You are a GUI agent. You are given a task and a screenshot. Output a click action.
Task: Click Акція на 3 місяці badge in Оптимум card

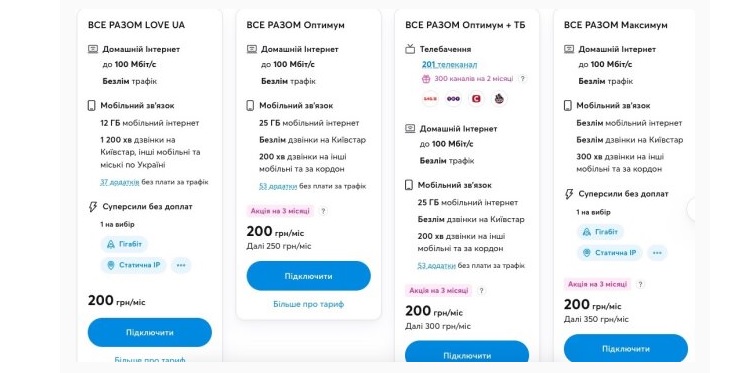click(x=280, y=211)
